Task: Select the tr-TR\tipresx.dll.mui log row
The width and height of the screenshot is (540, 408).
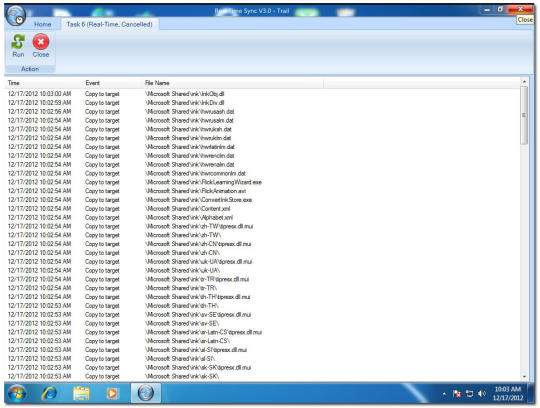Action: [263, 279]
